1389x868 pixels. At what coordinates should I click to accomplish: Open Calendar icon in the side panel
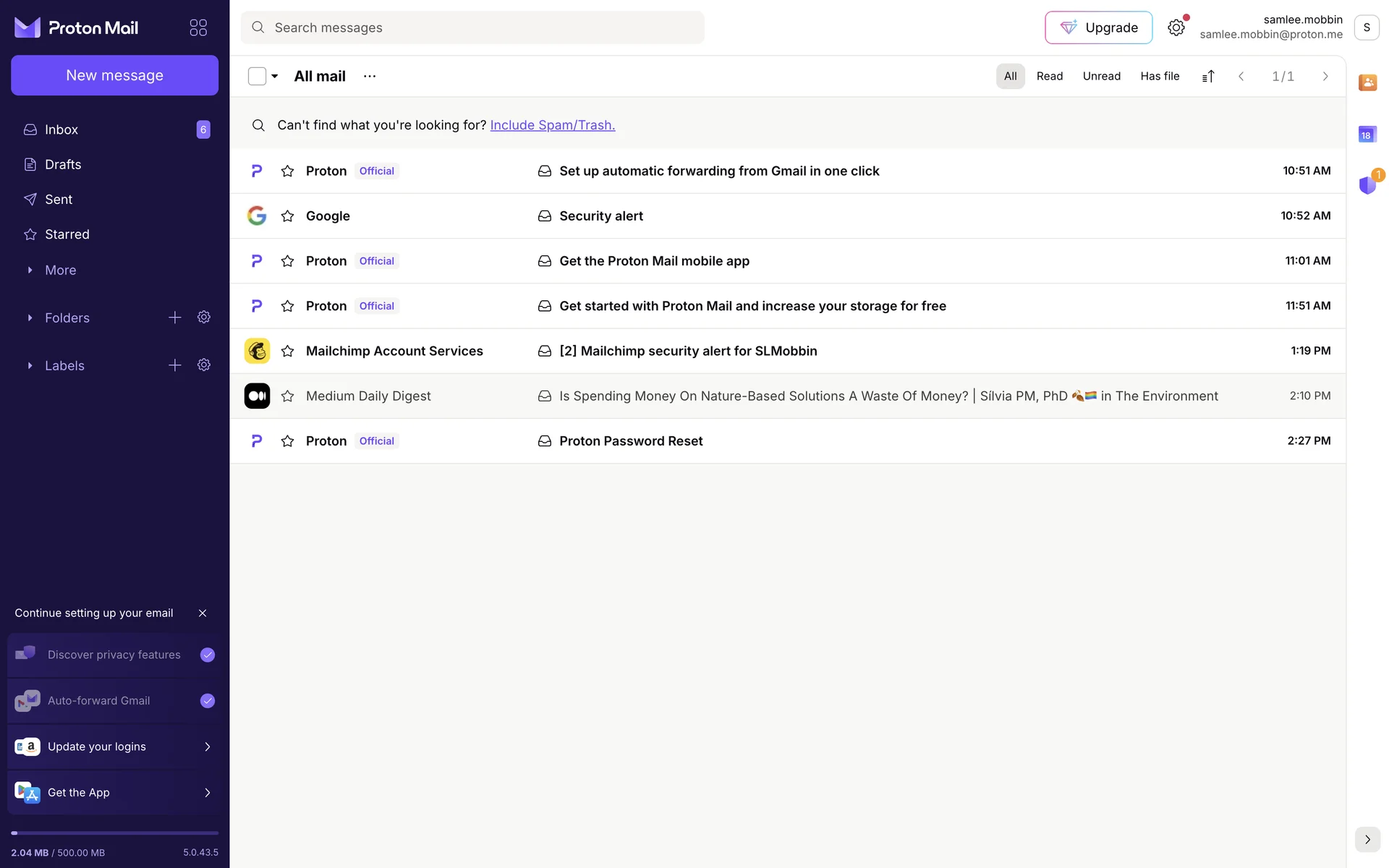(1367, 135)
